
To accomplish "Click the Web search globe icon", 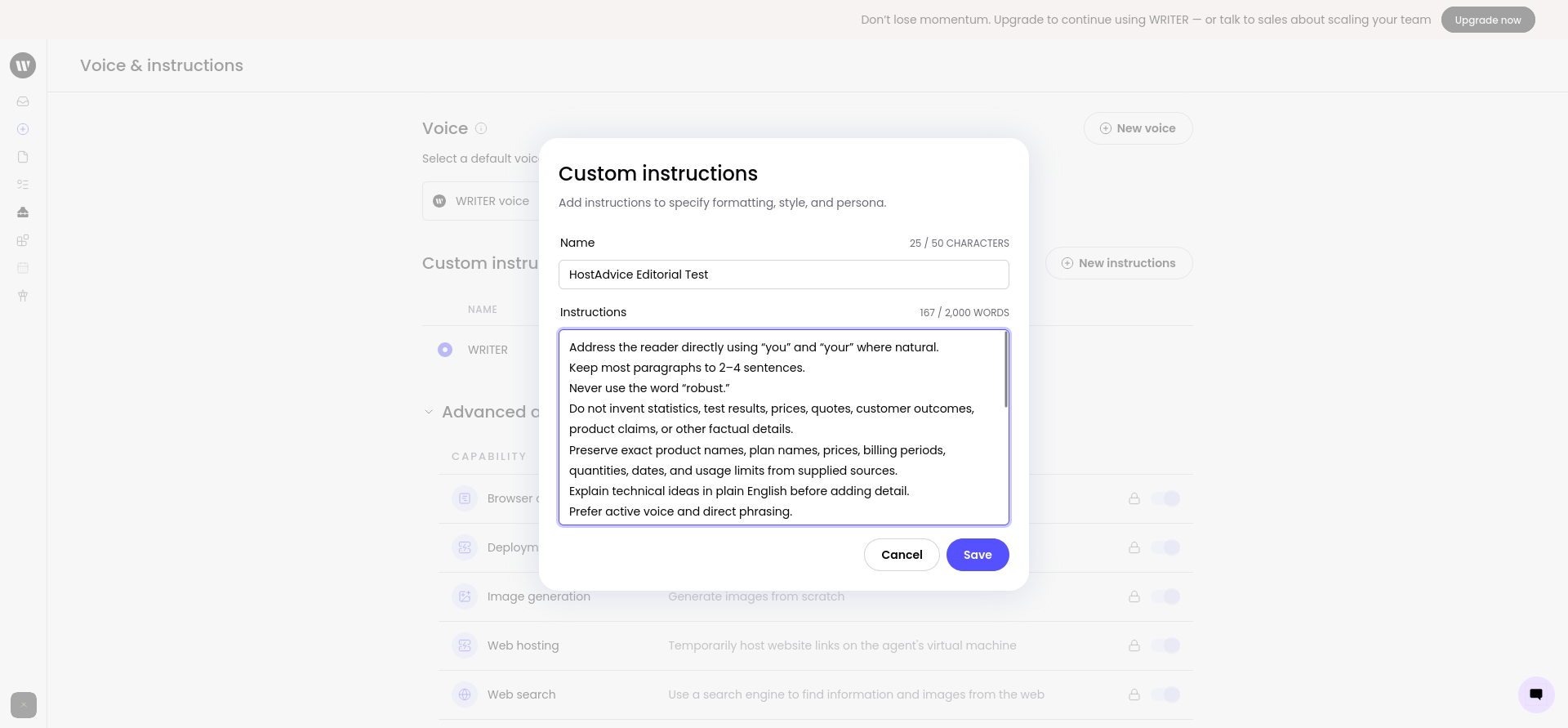I will [x=465, y=695].
